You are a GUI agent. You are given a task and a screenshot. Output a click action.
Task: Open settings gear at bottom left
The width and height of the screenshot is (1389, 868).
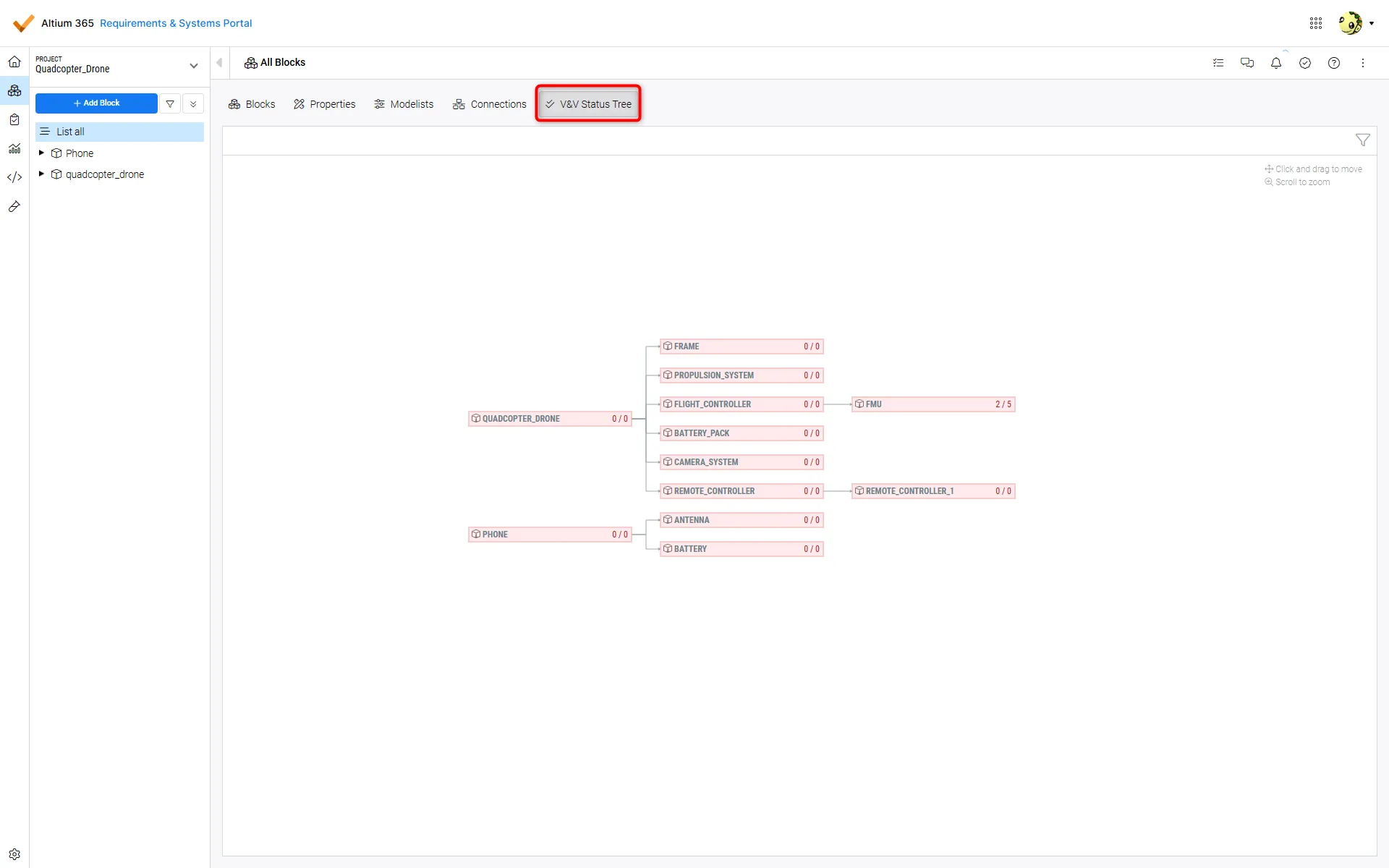(14, 854)
